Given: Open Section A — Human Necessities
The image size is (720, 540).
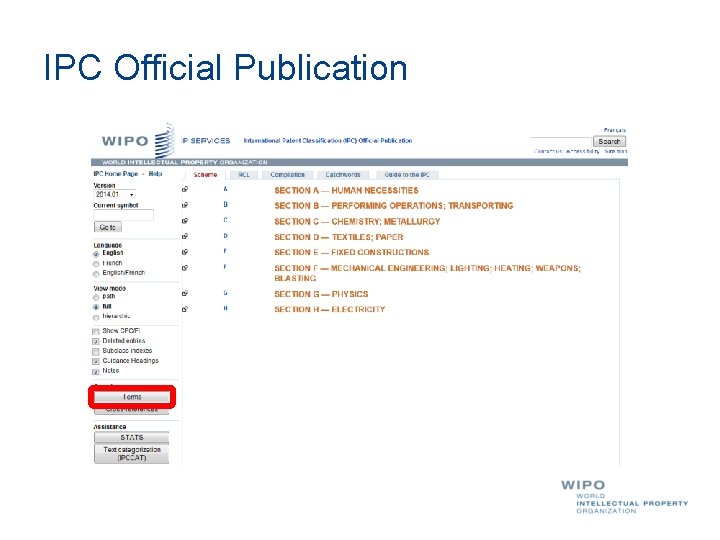Looking at the screenshot, I should [346, 190].
